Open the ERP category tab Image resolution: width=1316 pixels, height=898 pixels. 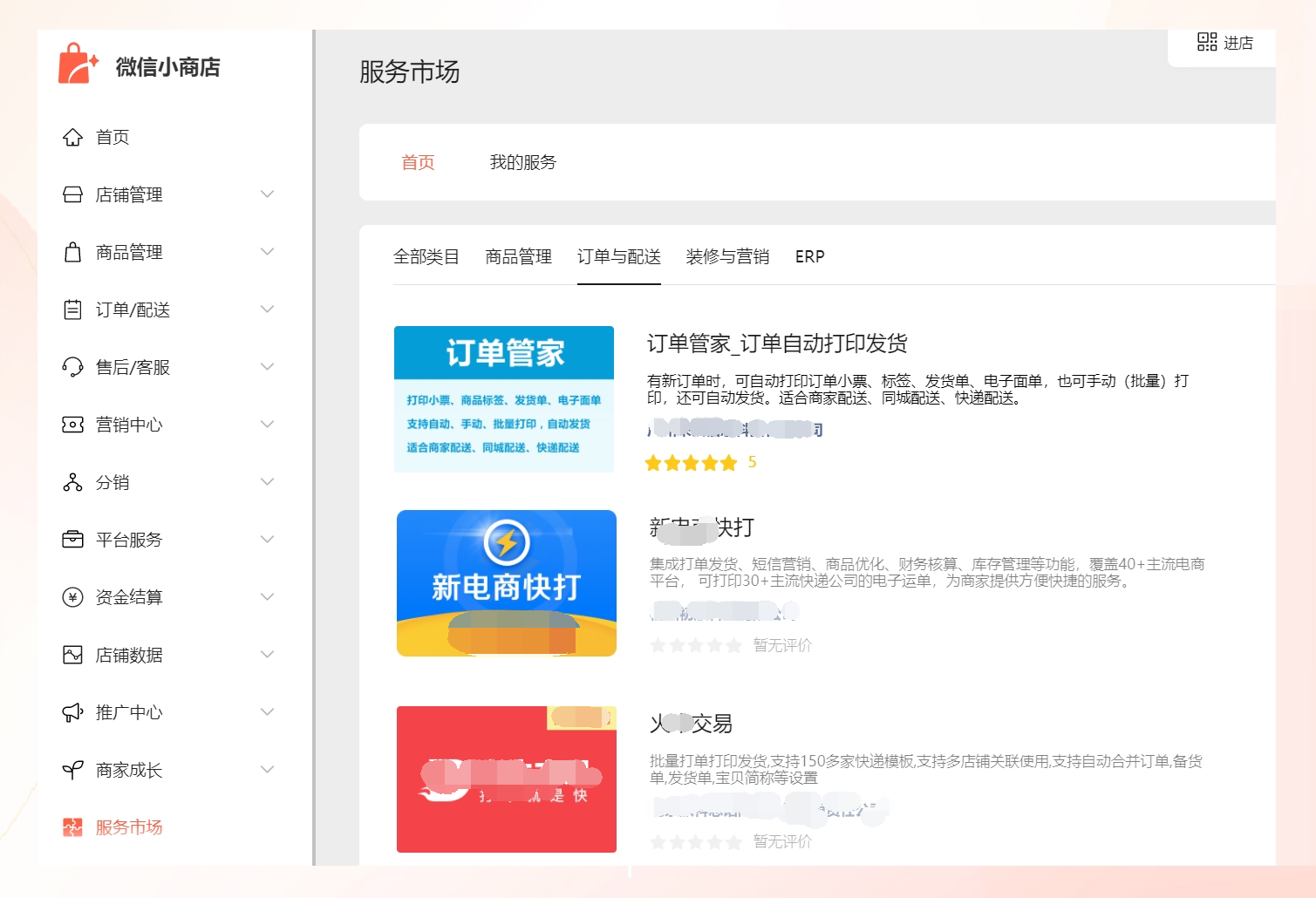[x=809, y=255]
